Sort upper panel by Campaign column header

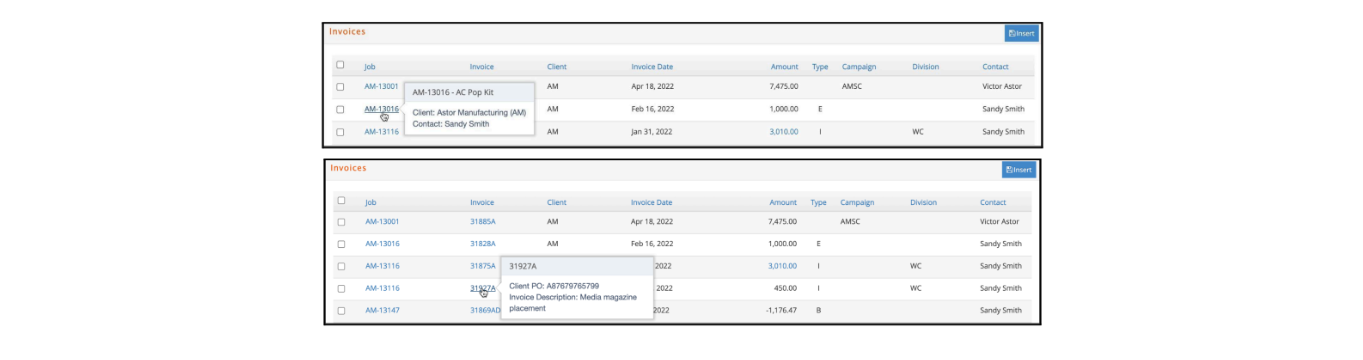tap(859, 67)
